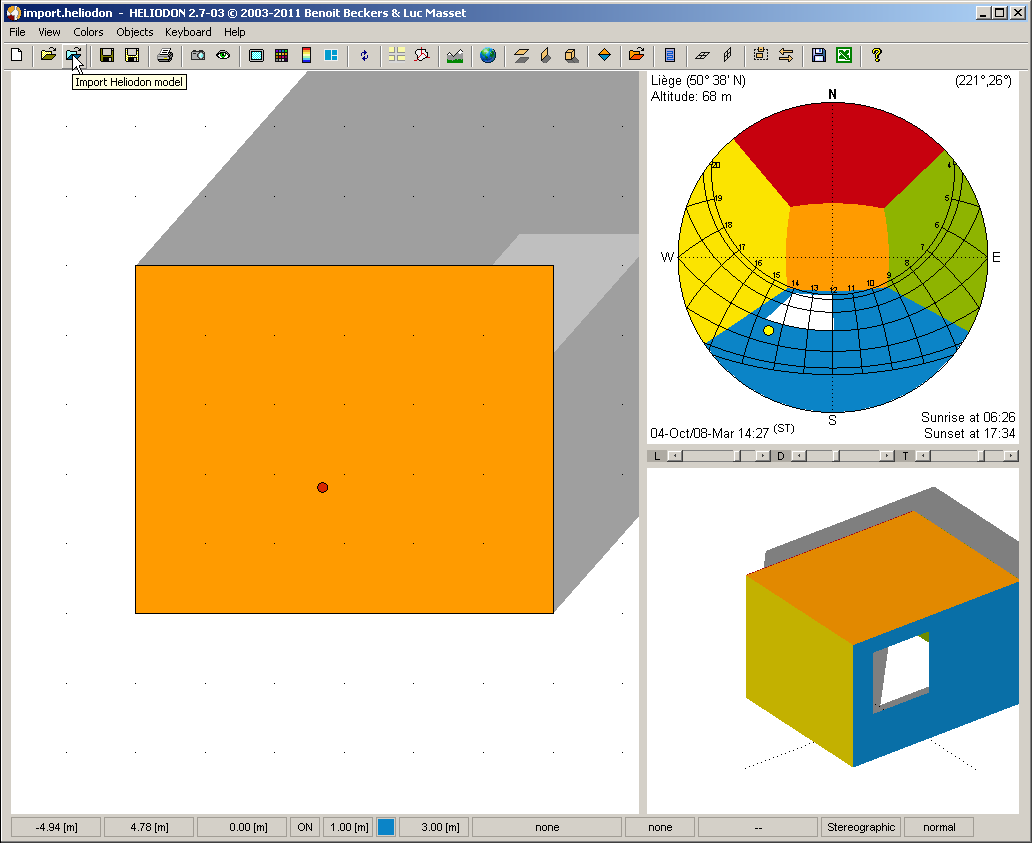Click the printer icon
The image size is (1032, 843).
165,55
